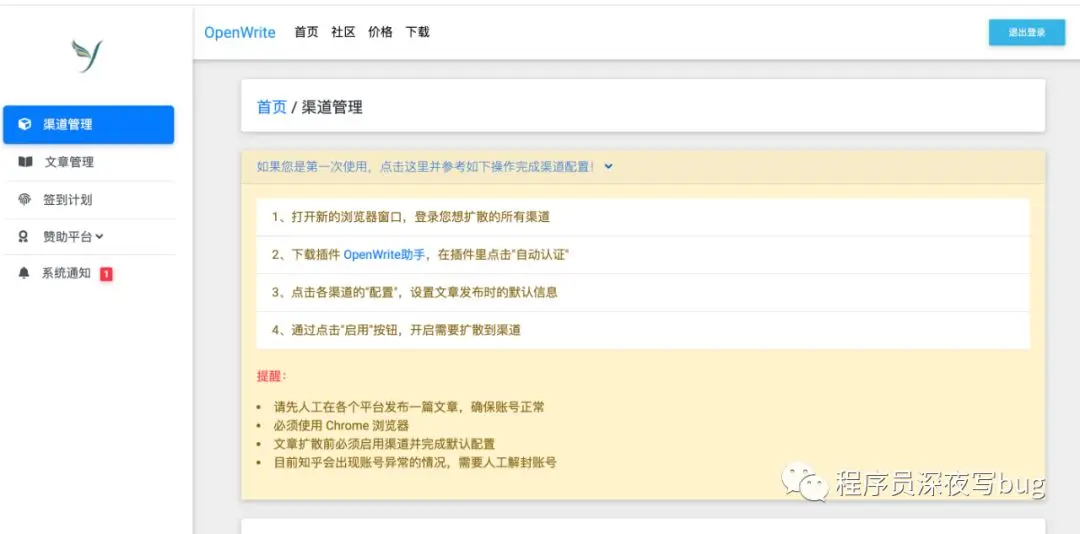Click the 如果您是第一次使用 help header text

point(426,167)
